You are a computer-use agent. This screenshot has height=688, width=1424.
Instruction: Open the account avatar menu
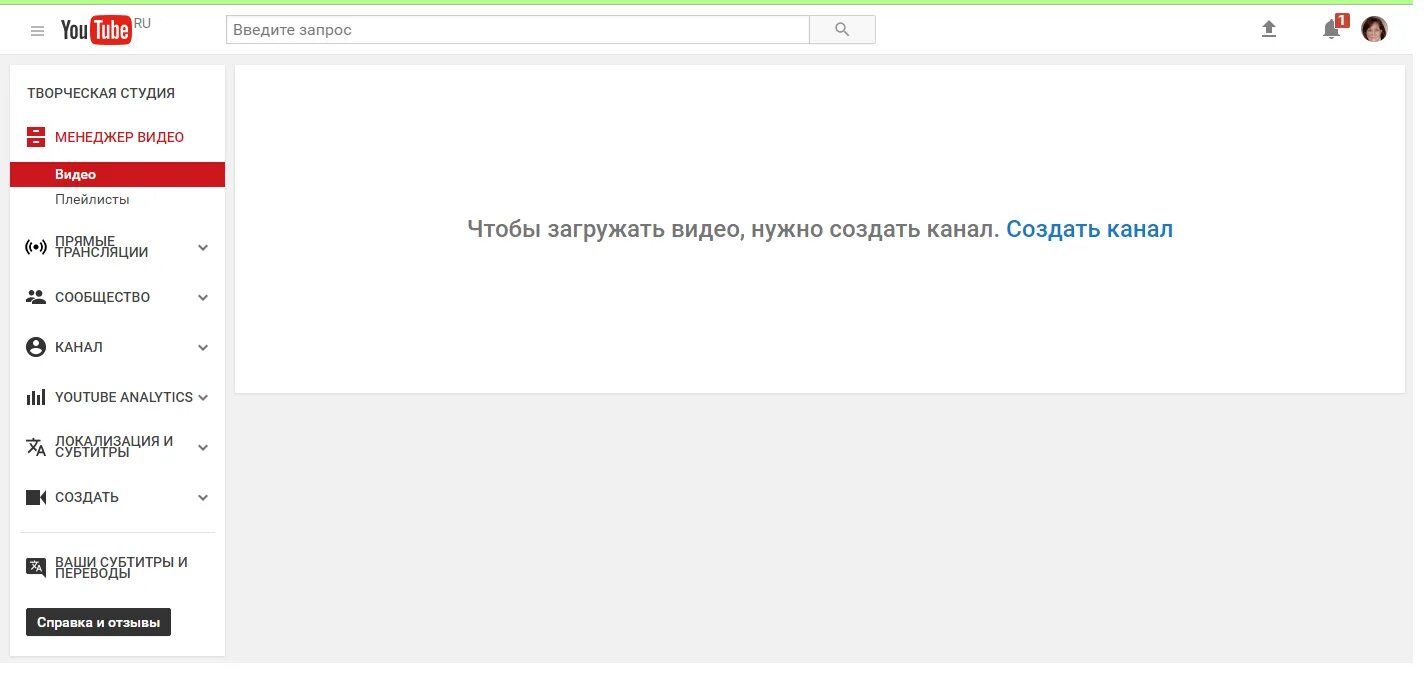coord(1375,30)
